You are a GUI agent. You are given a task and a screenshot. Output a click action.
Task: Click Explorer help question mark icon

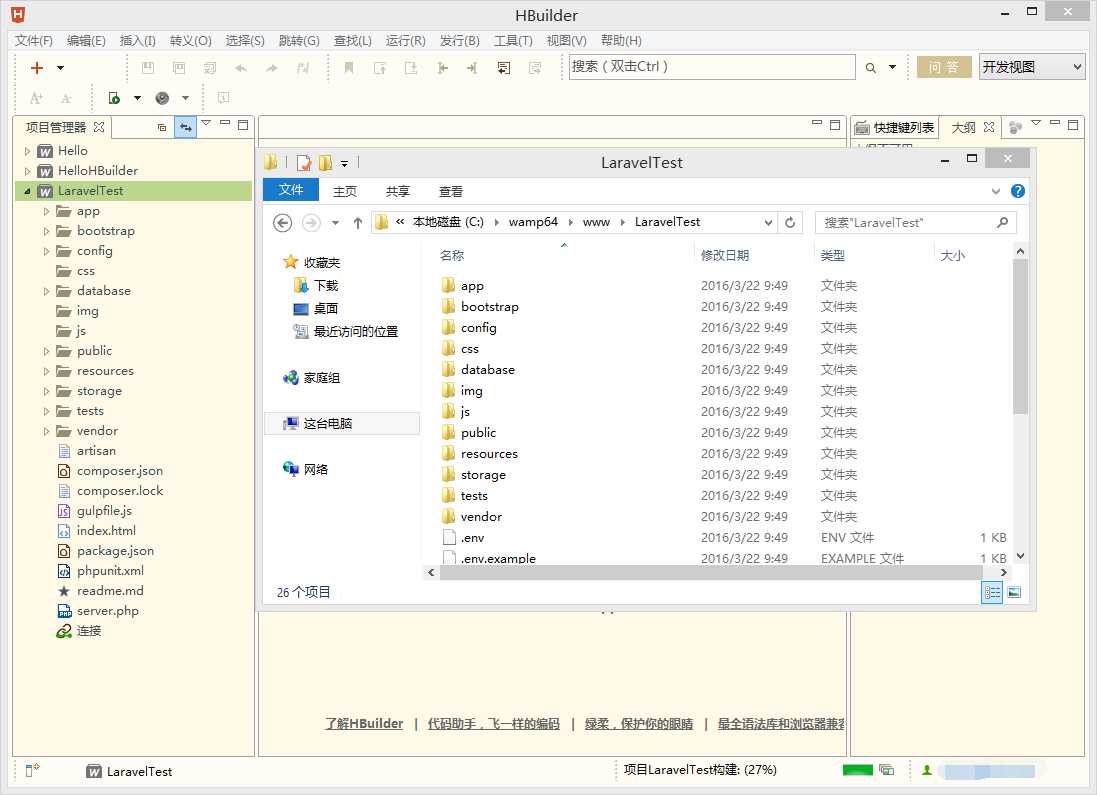click(1018, 191)
